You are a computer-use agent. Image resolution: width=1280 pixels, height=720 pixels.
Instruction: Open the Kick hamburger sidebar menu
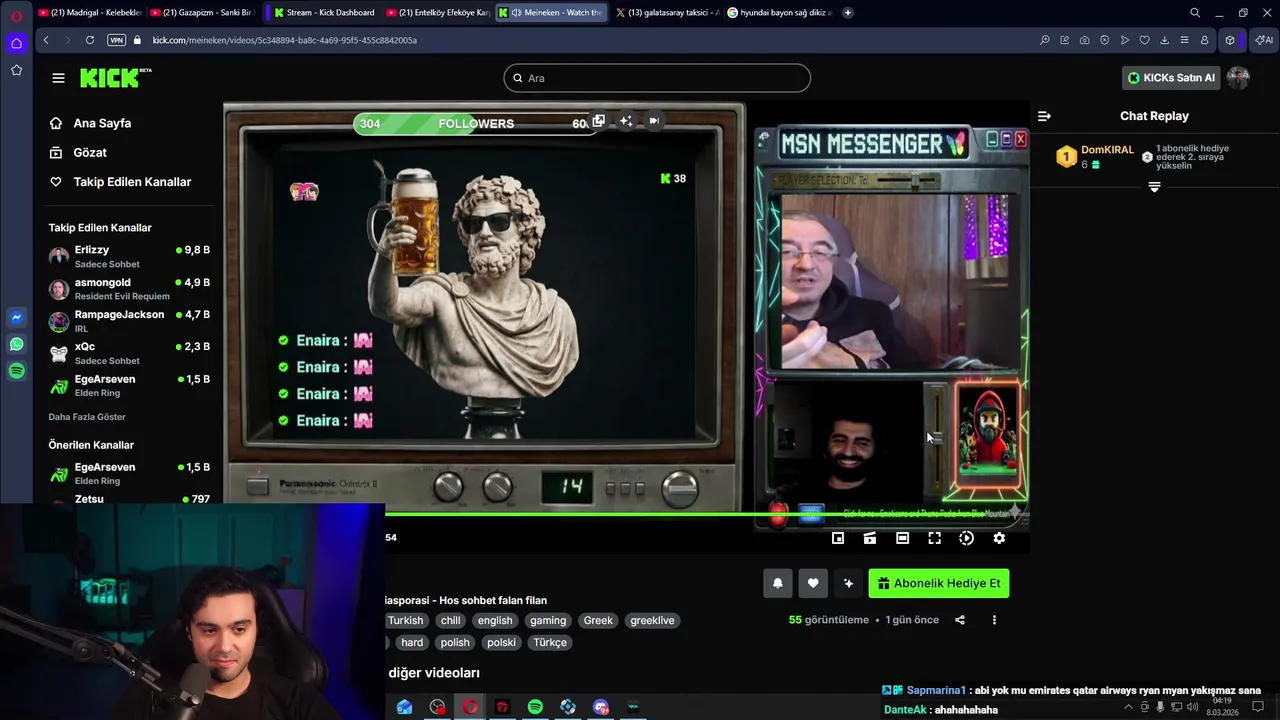pyautogui.click(x=58, y=78)
